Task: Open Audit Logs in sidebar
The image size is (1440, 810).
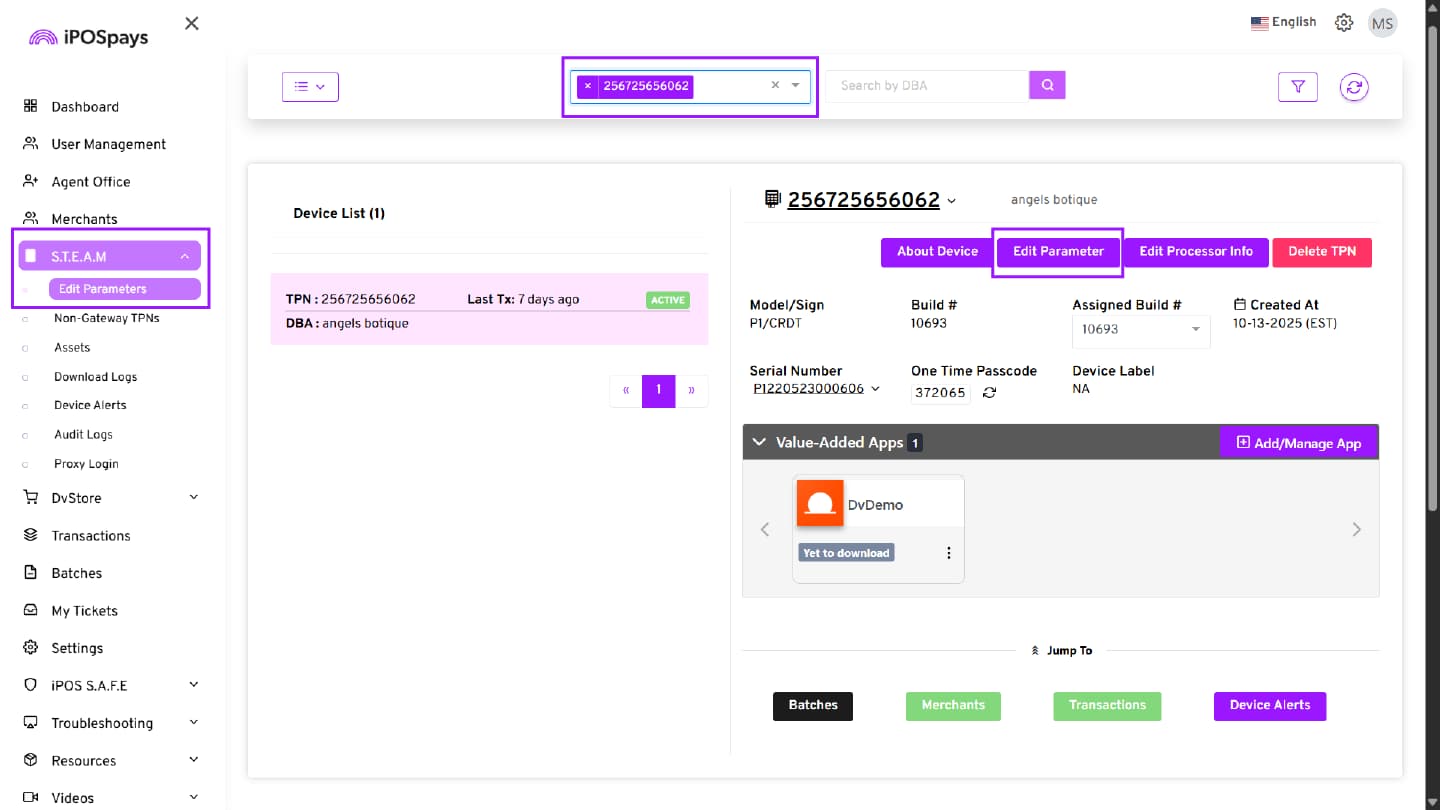Action: pyautogui.click(x=83, y=435)
